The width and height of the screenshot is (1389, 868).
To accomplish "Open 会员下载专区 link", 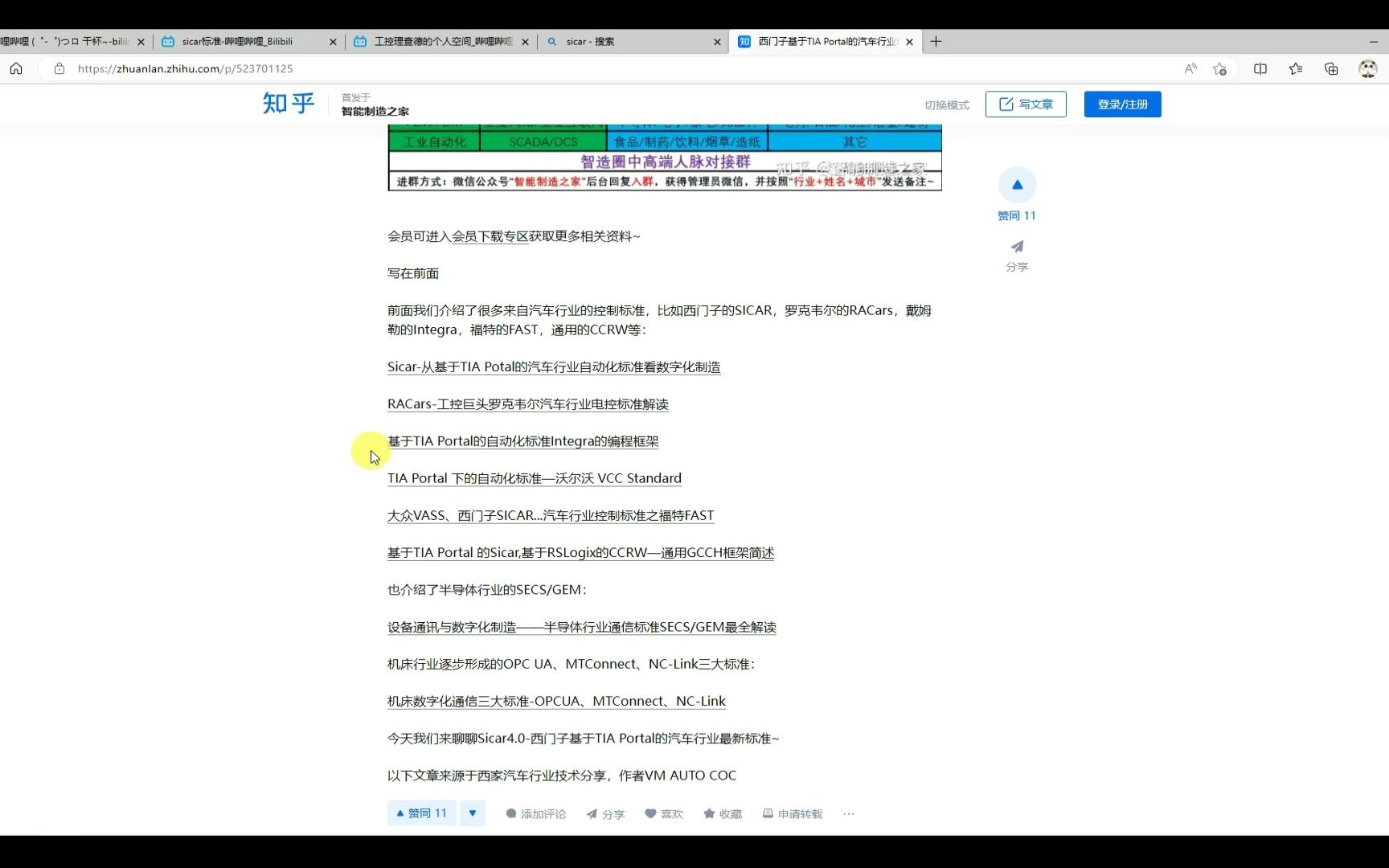I will point(490,236).
